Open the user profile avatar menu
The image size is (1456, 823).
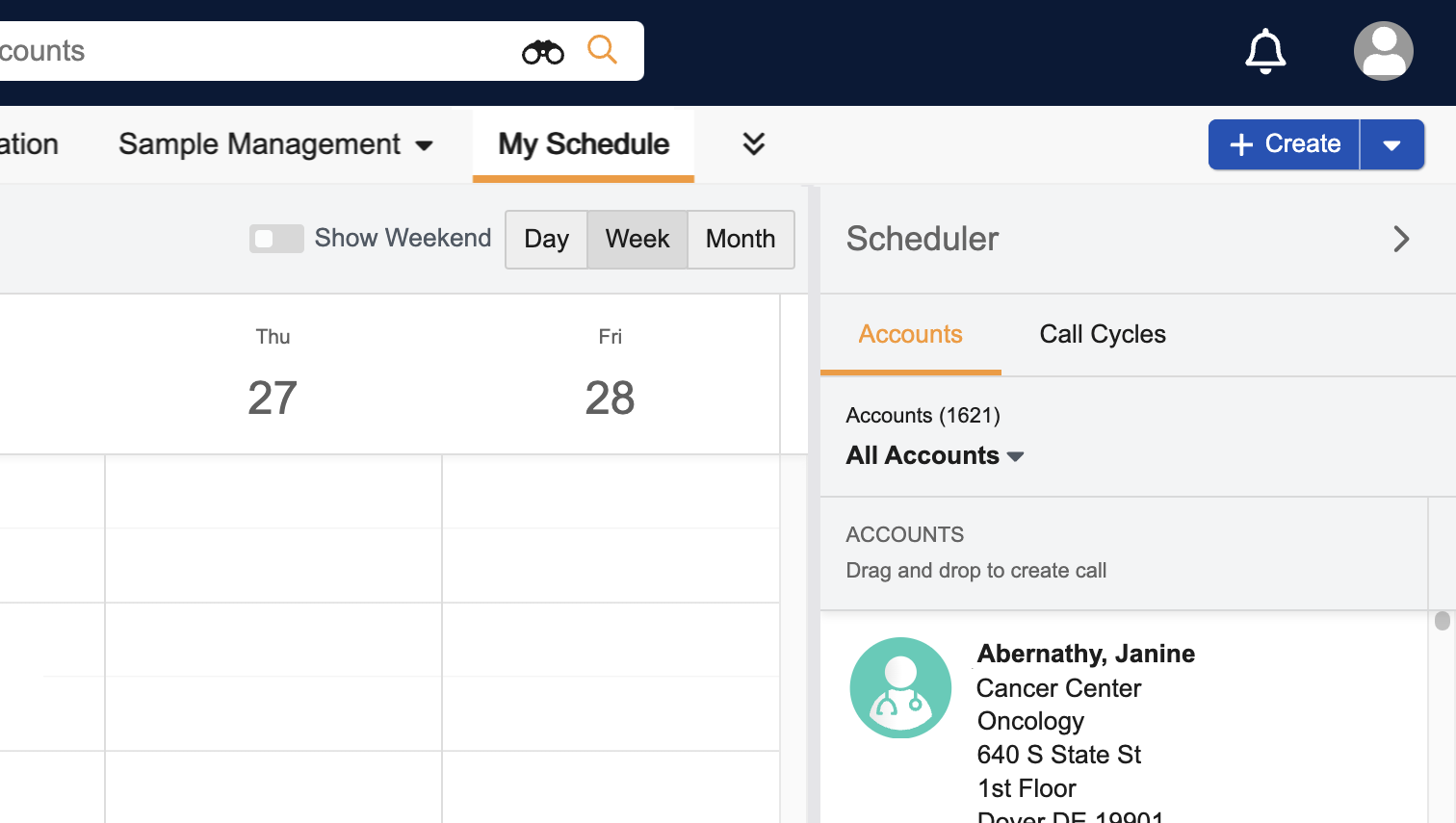tap(1383, 51)
